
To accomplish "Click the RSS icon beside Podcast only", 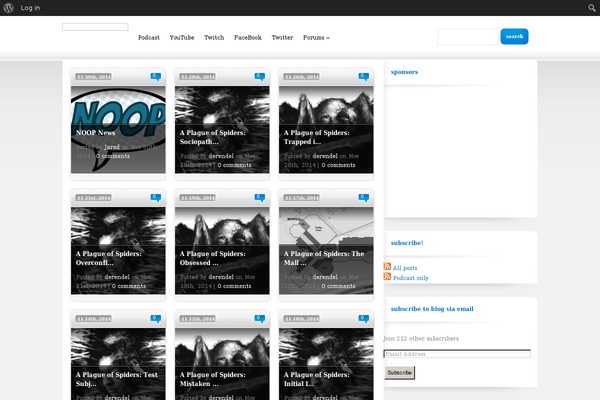I will pyautogui.click(x=387, y=276).
